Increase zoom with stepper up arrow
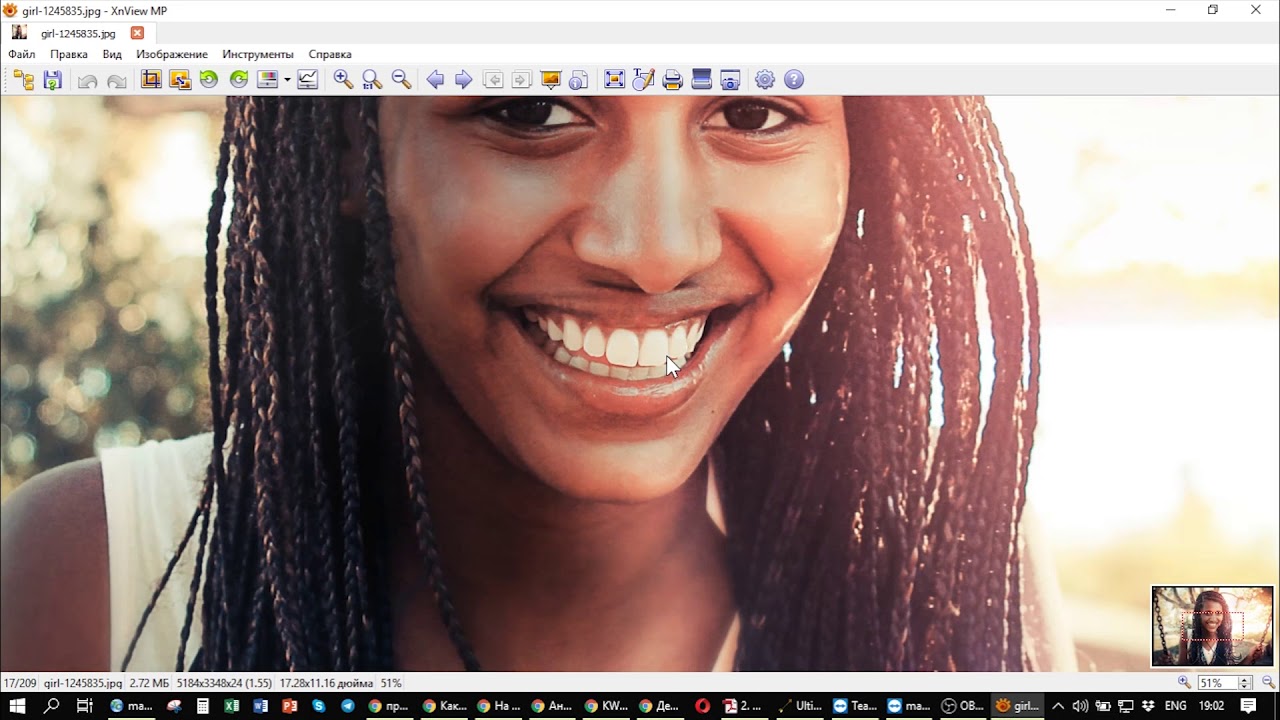The width and height of the screenshot is (1280, 720). [x=1245, y=680]
